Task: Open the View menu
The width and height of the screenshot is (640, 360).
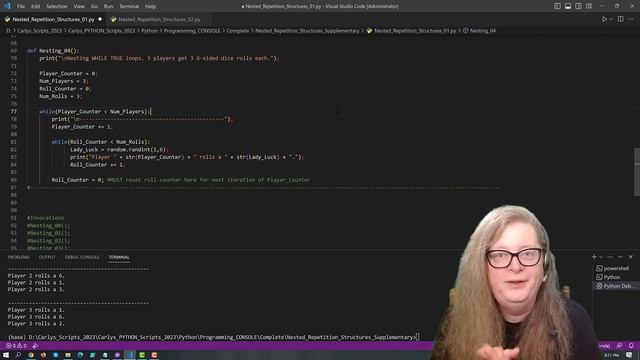Action: point(79,7)
